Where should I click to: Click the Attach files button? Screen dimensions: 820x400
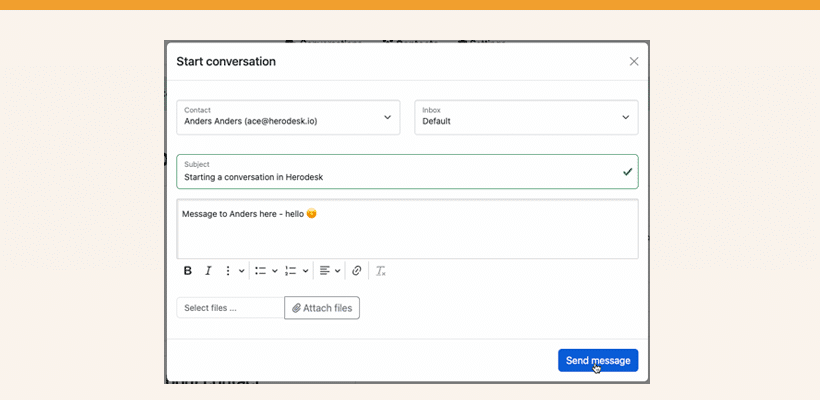pyautogui.click(x=322, y=308)
